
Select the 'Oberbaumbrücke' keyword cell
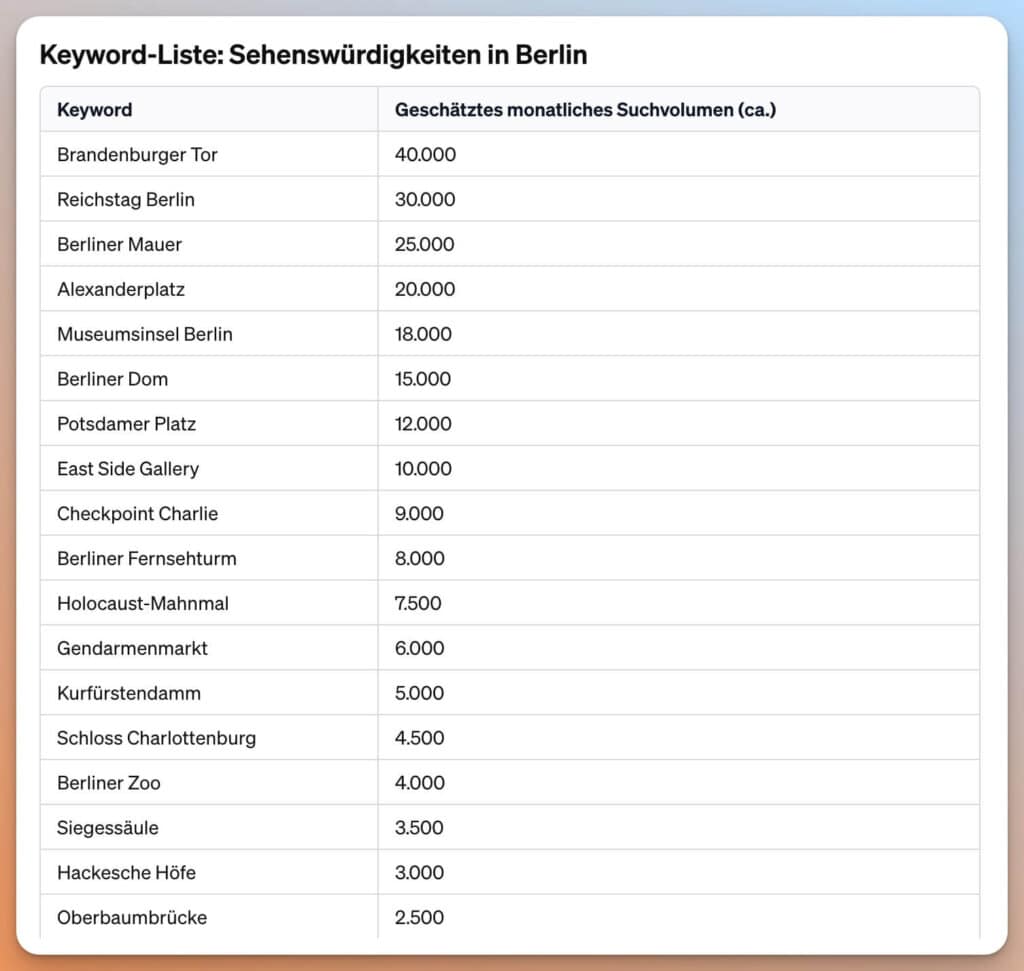(x=132, y=918)
